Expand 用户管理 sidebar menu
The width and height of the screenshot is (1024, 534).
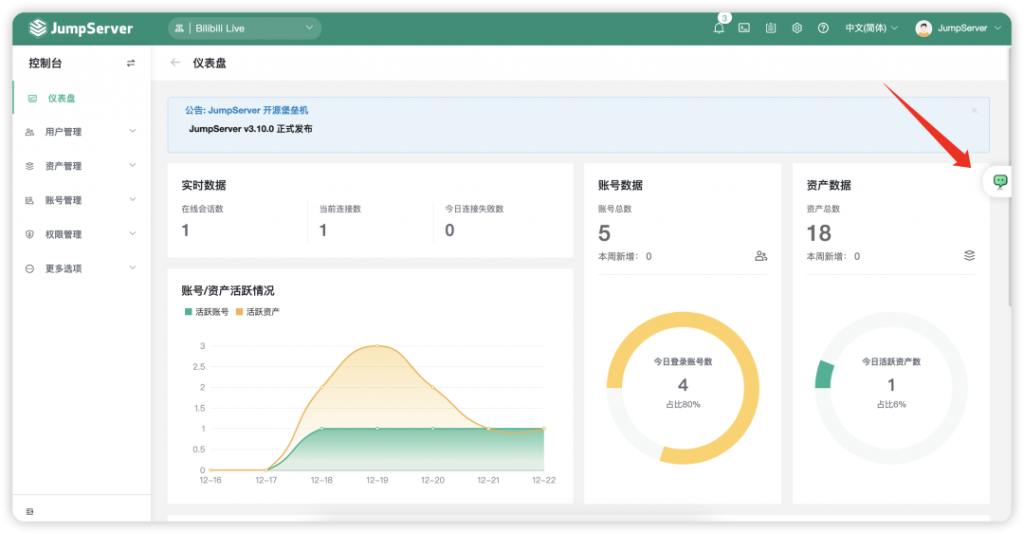82,132
